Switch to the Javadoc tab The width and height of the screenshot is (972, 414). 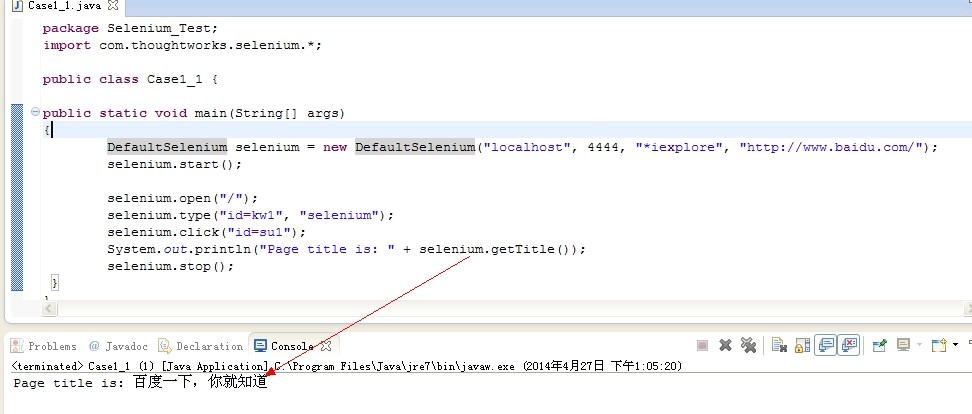click(x=118, y=346)
